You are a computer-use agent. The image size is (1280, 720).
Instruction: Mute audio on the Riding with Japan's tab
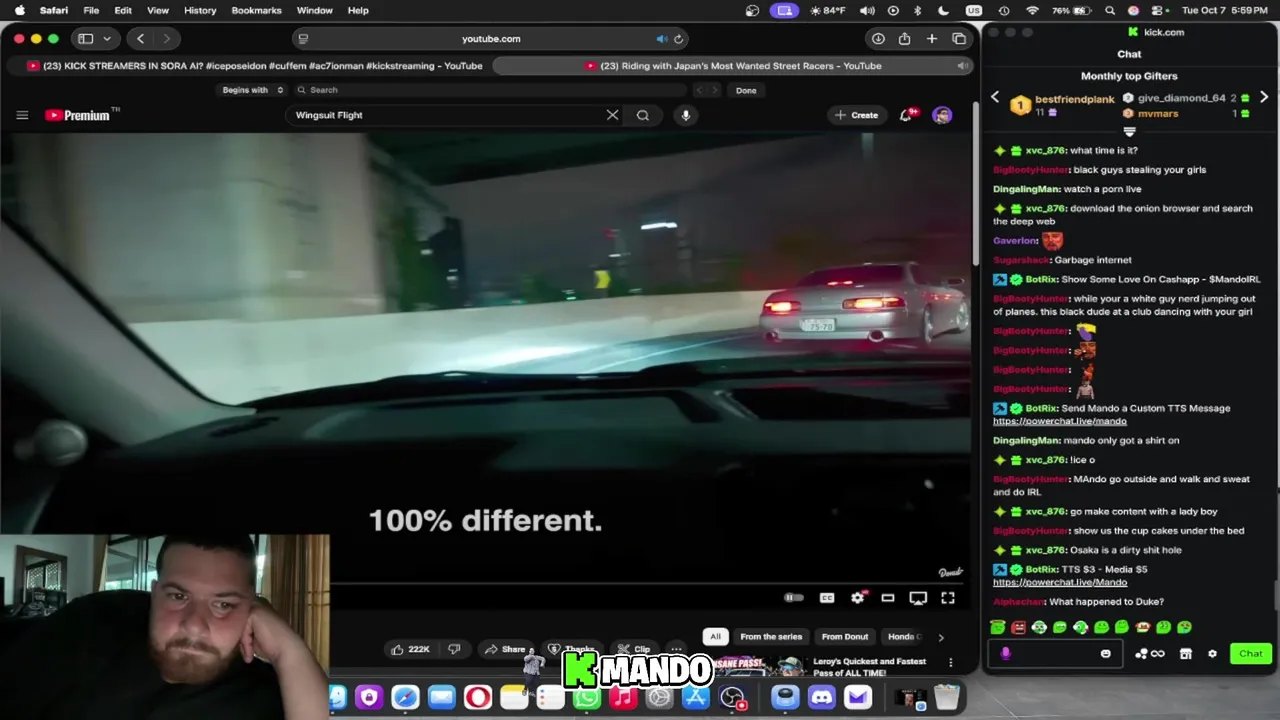[962, 66]
